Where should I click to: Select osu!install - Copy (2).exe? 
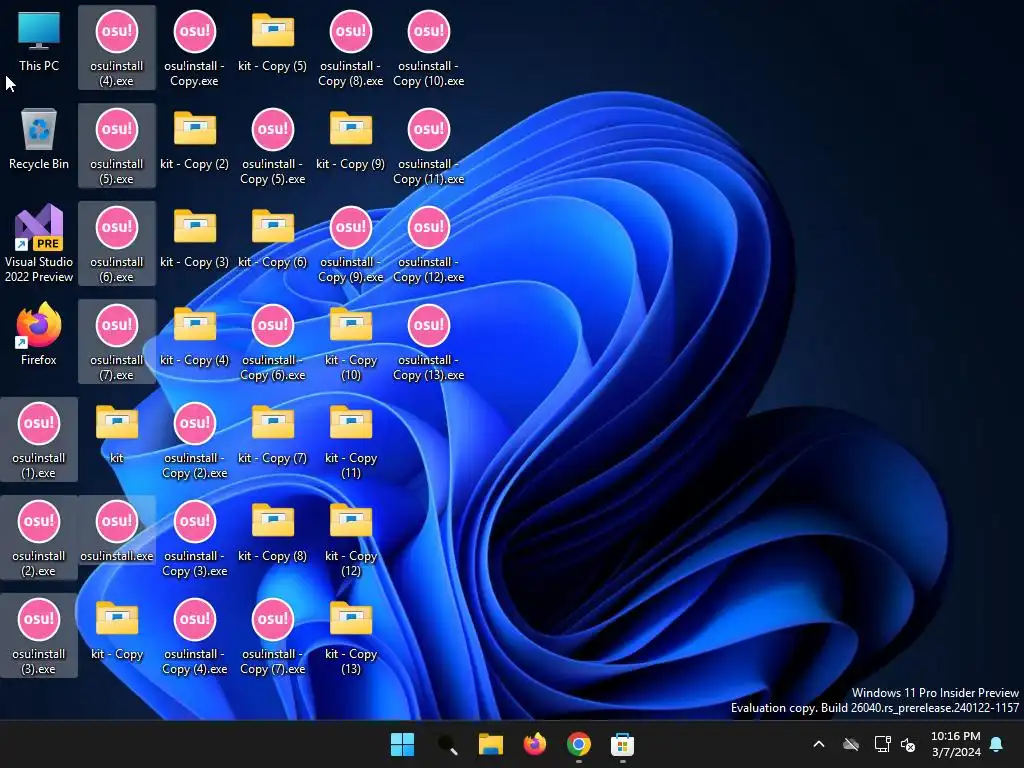tap(195, 440)
